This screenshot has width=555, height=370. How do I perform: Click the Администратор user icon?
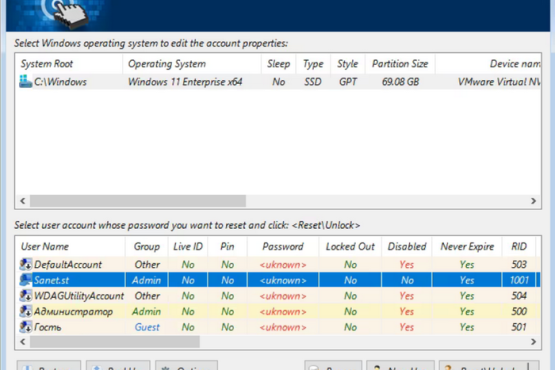click(x=25, y=311)
